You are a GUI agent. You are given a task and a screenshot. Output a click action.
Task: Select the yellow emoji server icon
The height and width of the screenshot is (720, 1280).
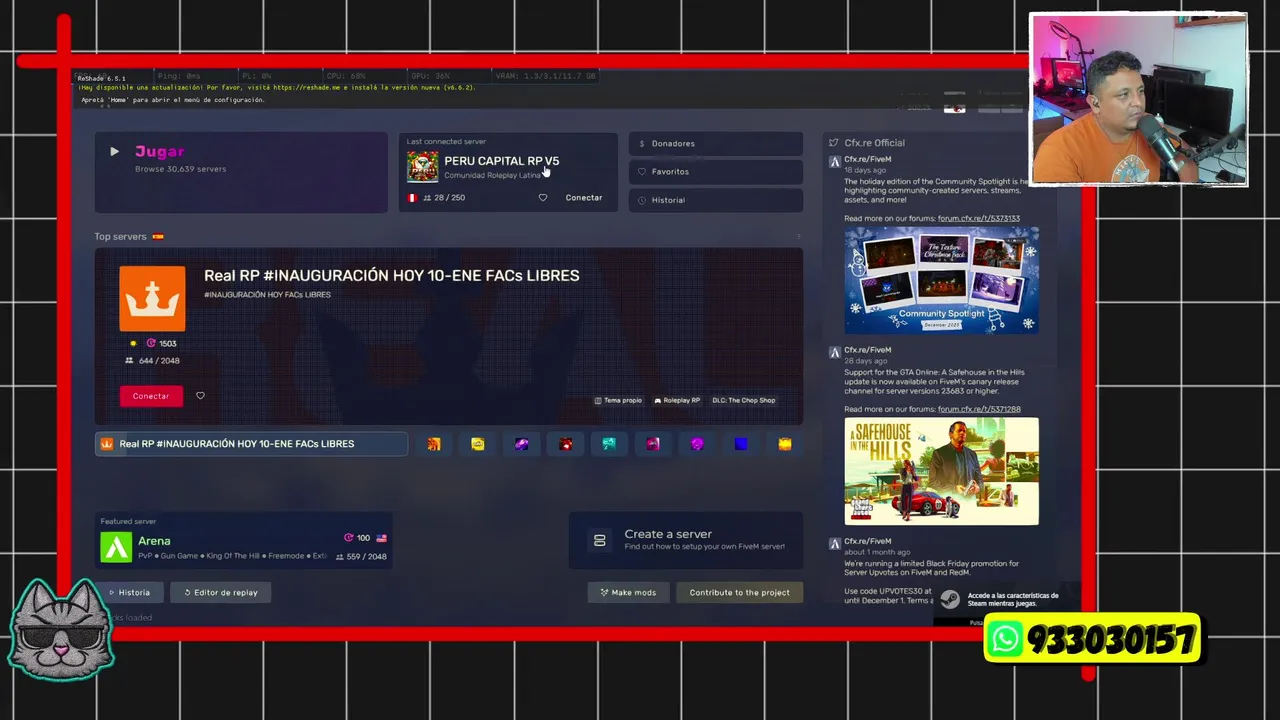pyautogui.click(x=478, y=444)
